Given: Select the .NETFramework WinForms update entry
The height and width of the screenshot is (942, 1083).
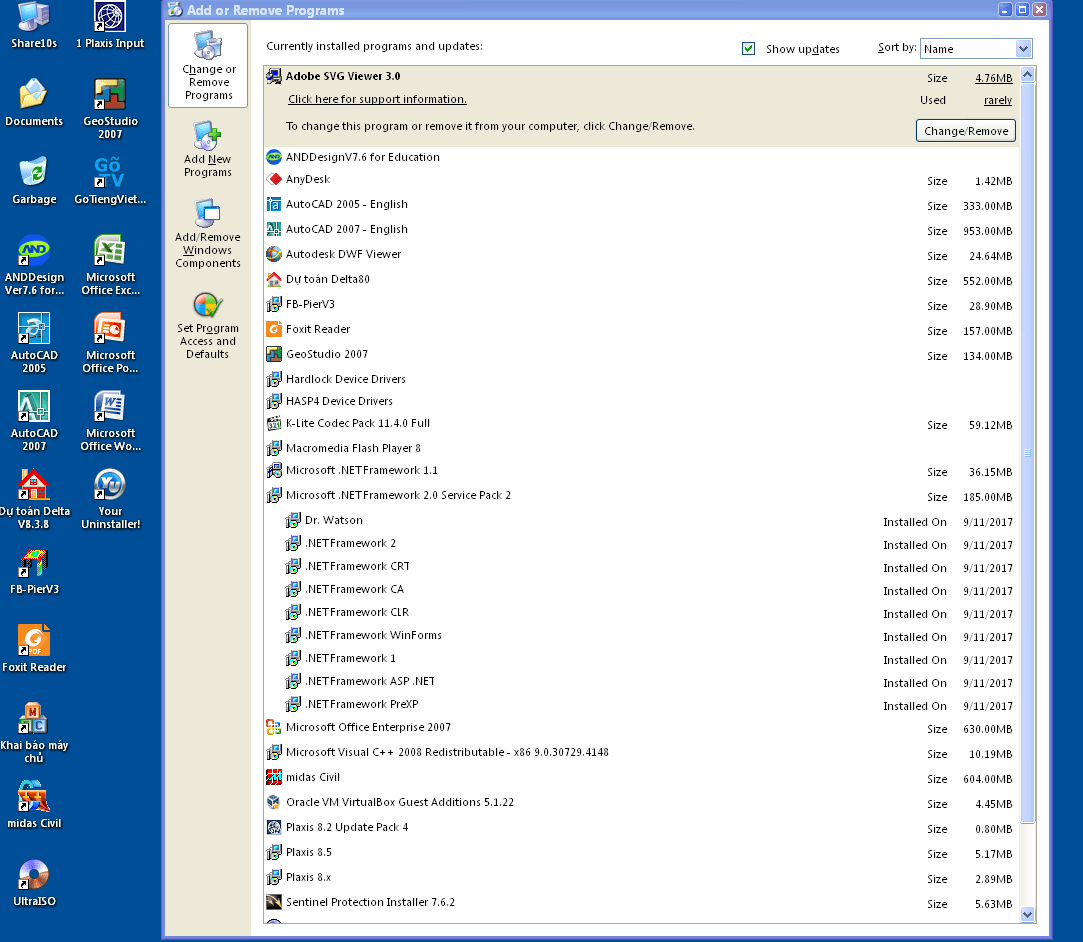Looking at the screenshot, I should pyautogui.click(x=372, y=635).
